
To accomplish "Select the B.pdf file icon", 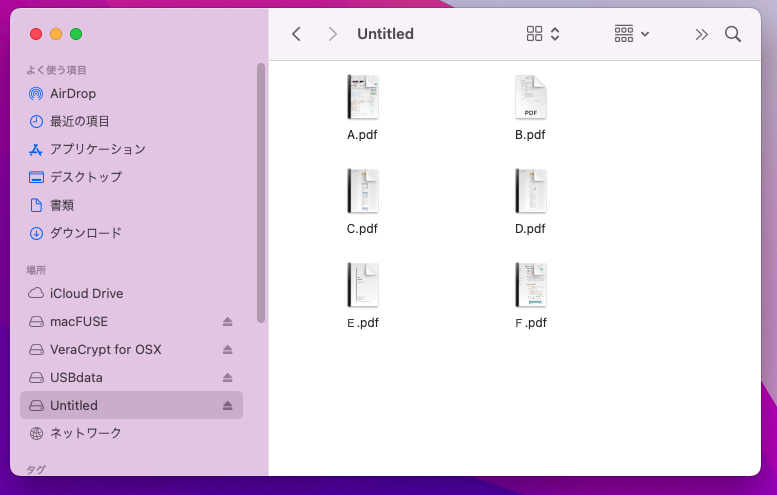I will (530, 98).
